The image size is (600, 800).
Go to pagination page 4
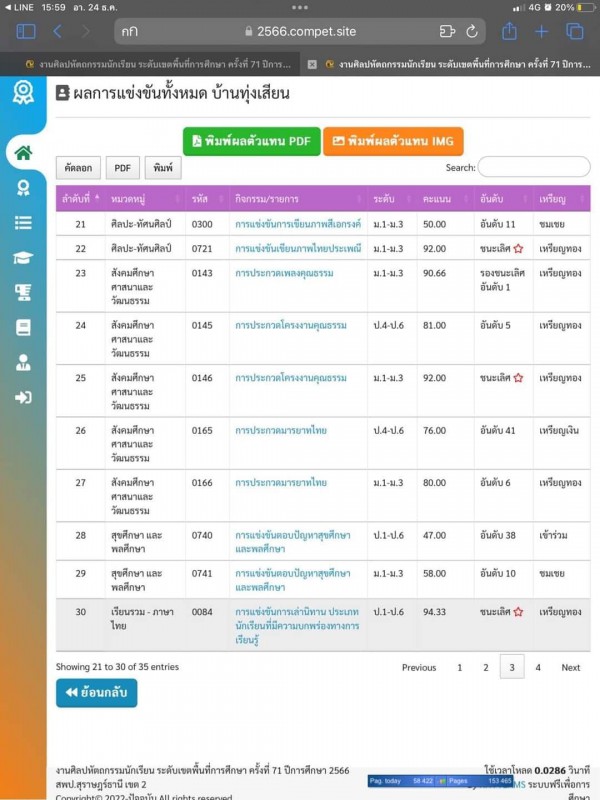point(538,667)
